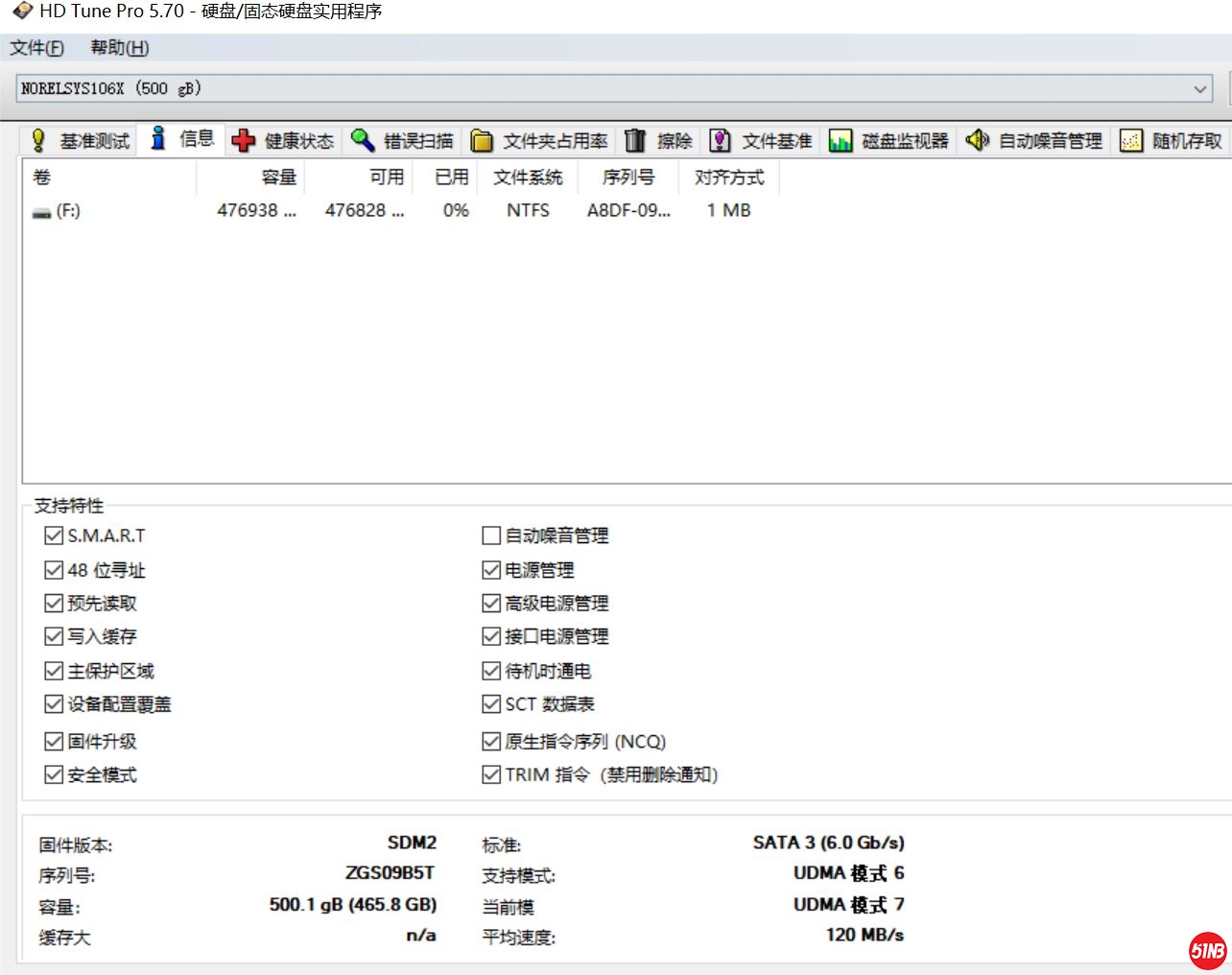Open the 文件(F) menu
Viewport: 1232px width, 975px height.
[36, 48]
